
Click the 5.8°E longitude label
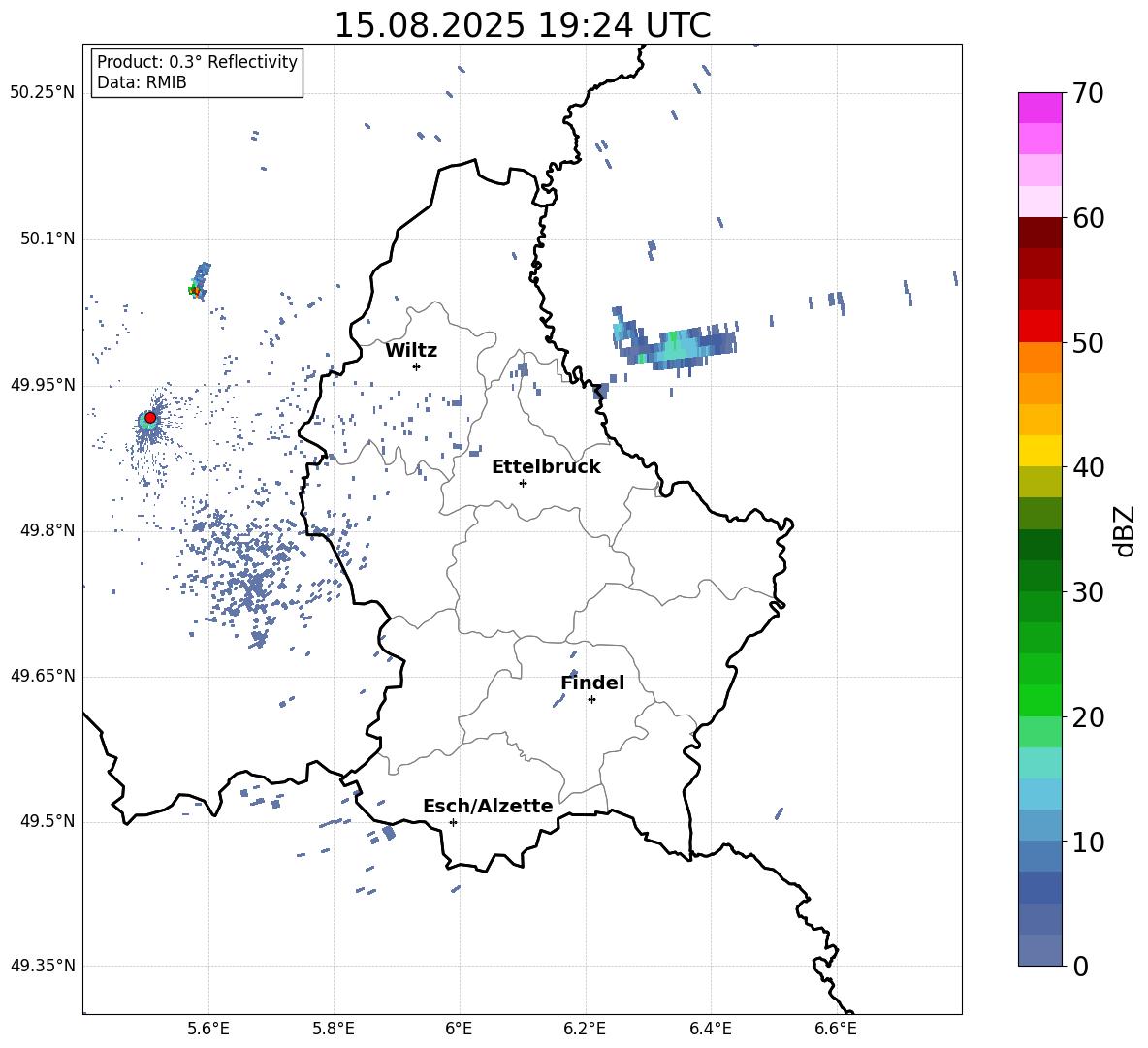[334, 1029]
